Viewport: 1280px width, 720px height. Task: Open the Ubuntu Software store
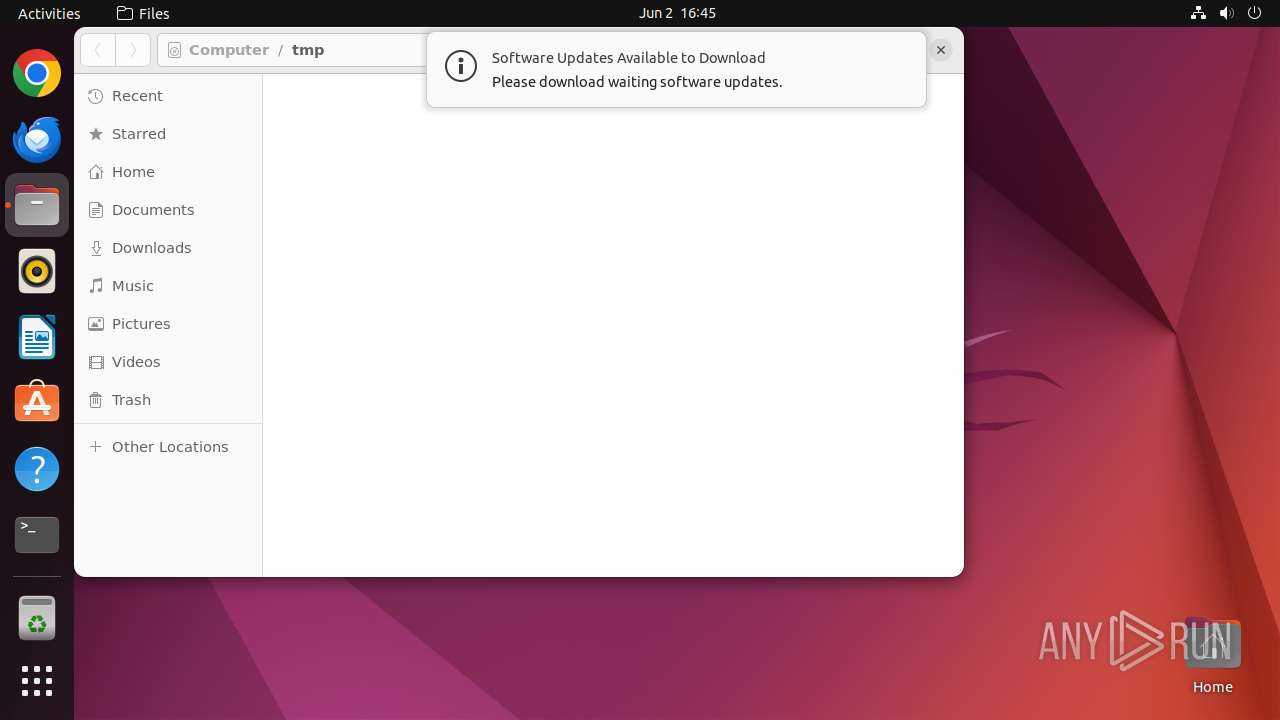pyautogui.click(x=37, y=403)
